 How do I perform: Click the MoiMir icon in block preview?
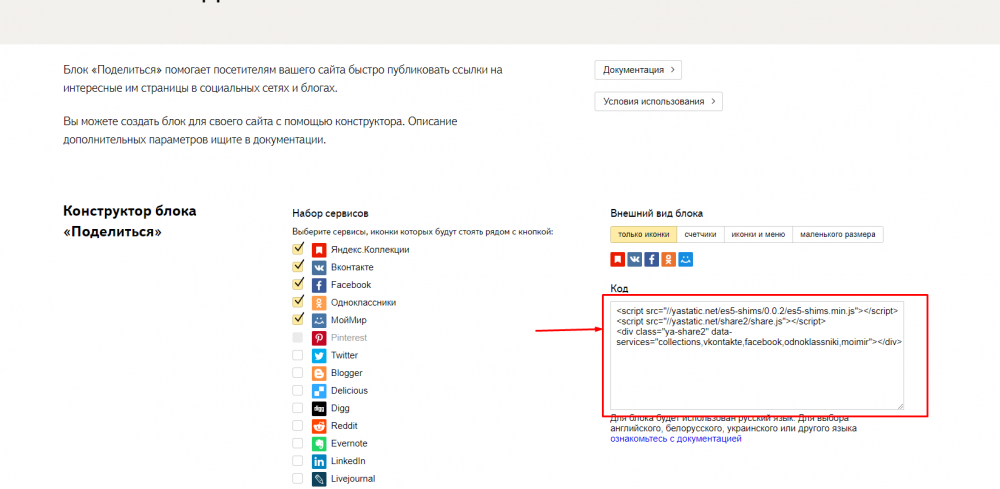pyautogui.click(x=686, y=260)
